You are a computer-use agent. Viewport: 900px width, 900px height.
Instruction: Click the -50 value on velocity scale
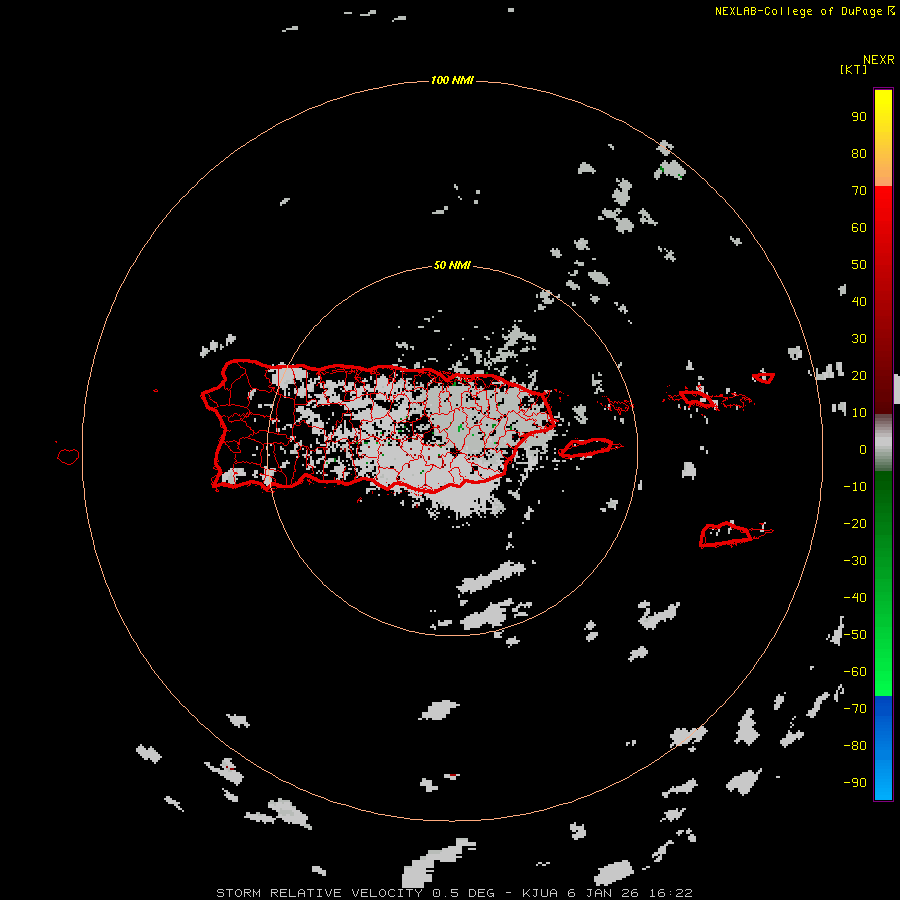click(x=855, y=634)
